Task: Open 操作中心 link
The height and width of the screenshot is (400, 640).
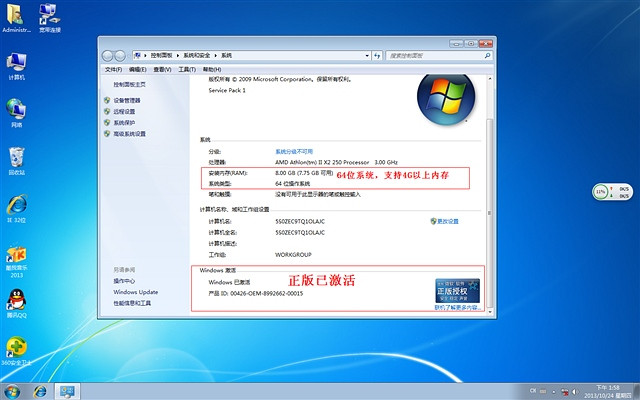Action: click(x=124, y=281)
